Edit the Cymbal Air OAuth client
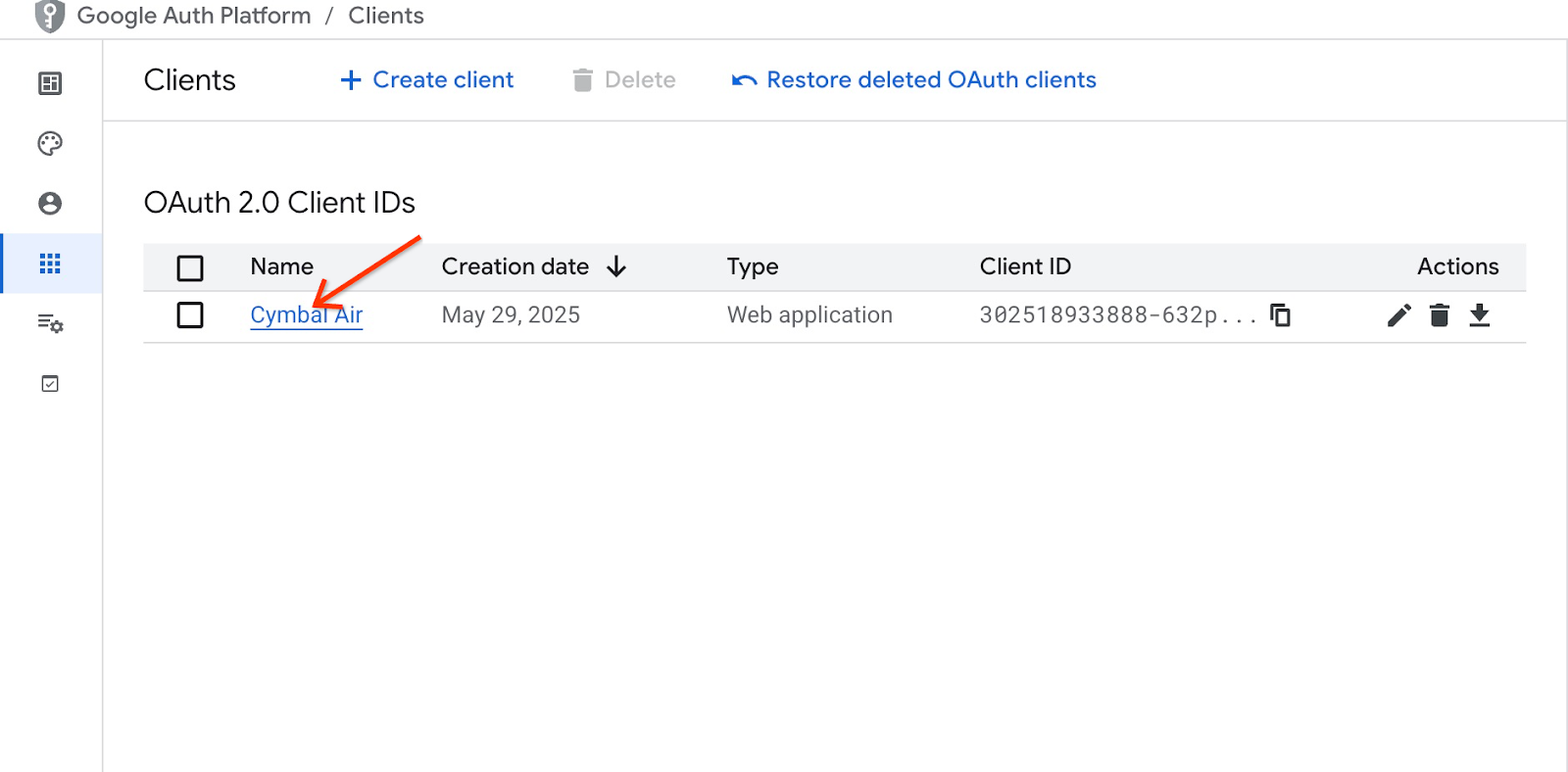Image resolution: width=1568 pixels, height=772 pixels. pyautogui.click(x=1398, y=314)
